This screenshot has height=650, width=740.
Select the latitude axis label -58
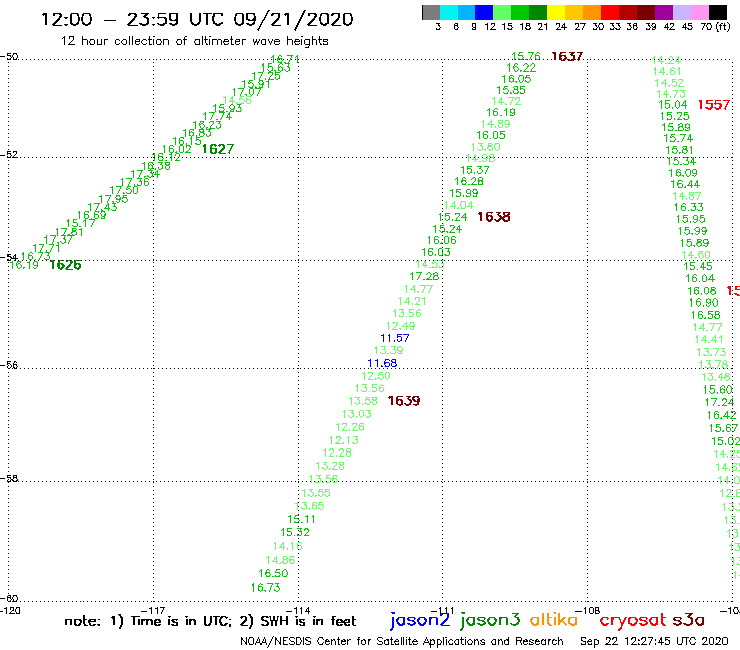coord(9,479)
